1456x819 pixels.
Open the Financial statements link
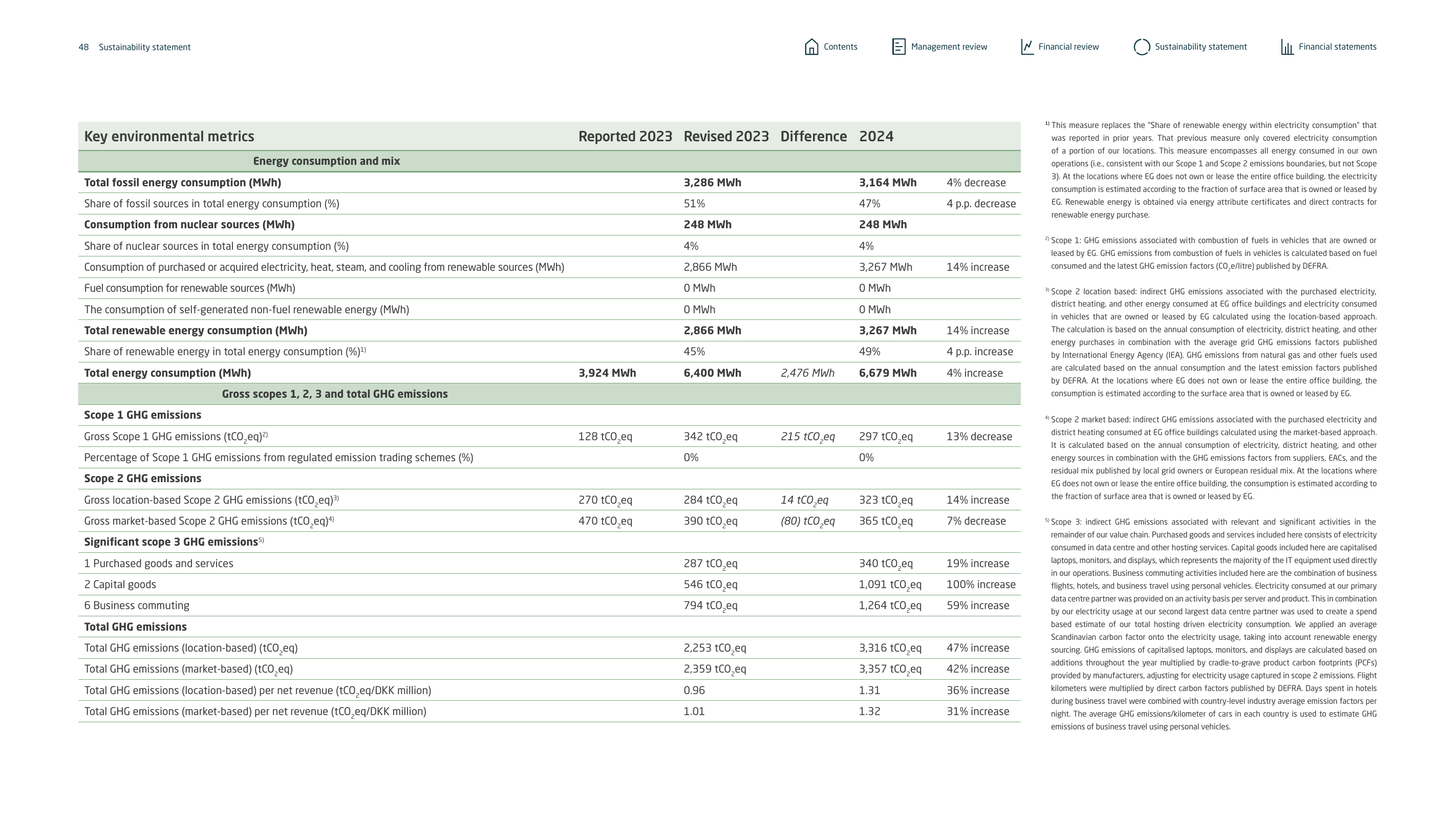(x=1337, y=47)
